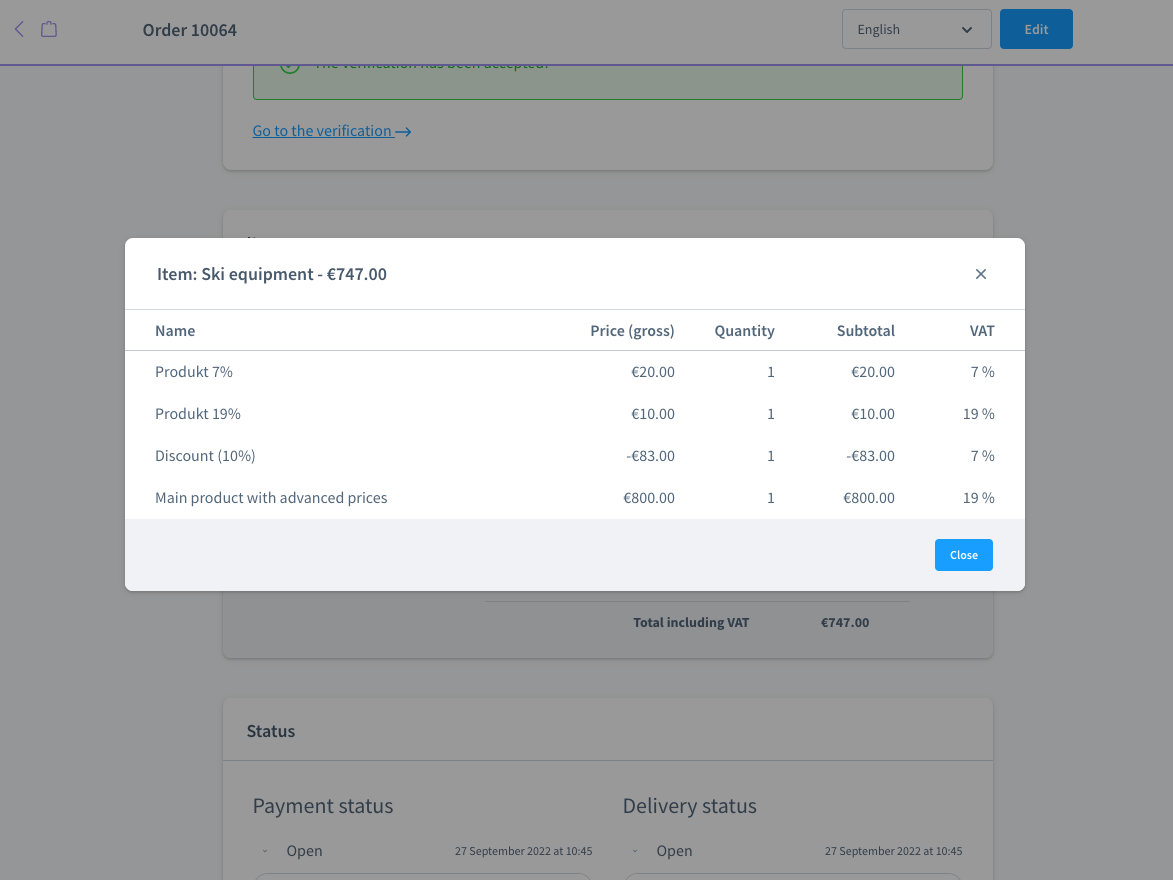Click the payment status timestamp 27 September 2022
The height and width of the screenshot is (880, 1173).
click(x=524, y=852)
